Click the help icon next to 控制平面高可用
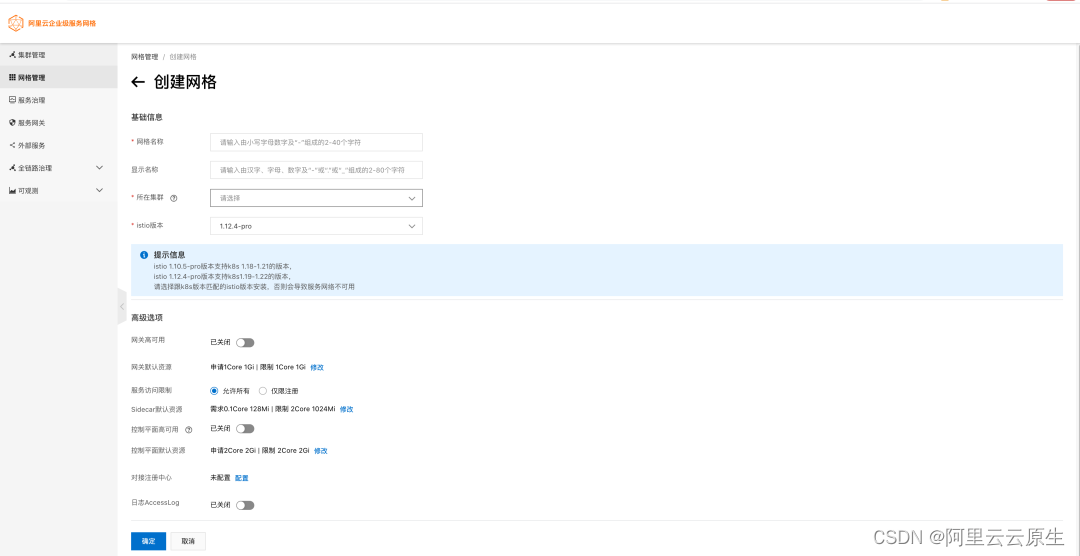Screen dimensions: 1080x556 coord(189,429)
